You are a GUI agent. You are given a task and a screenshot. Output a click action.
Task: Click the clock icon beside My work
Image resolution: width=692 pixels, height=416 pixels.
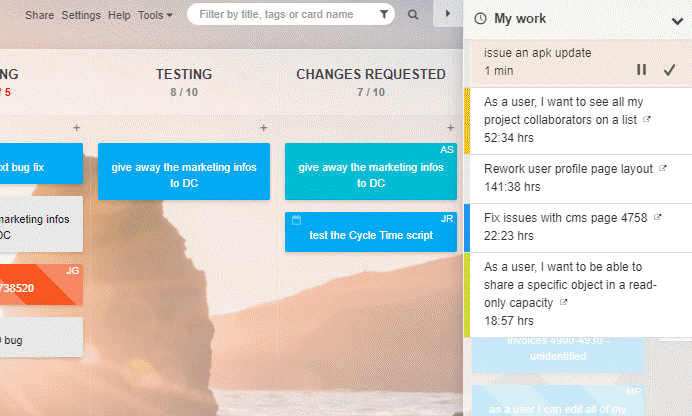point(480,19)
